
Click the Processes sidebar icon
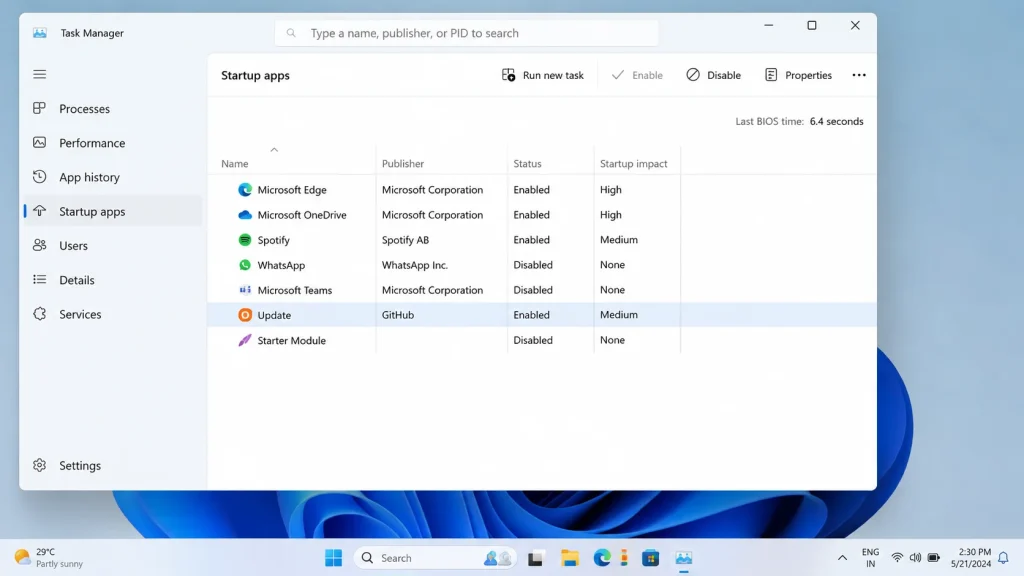pos(40,108)
